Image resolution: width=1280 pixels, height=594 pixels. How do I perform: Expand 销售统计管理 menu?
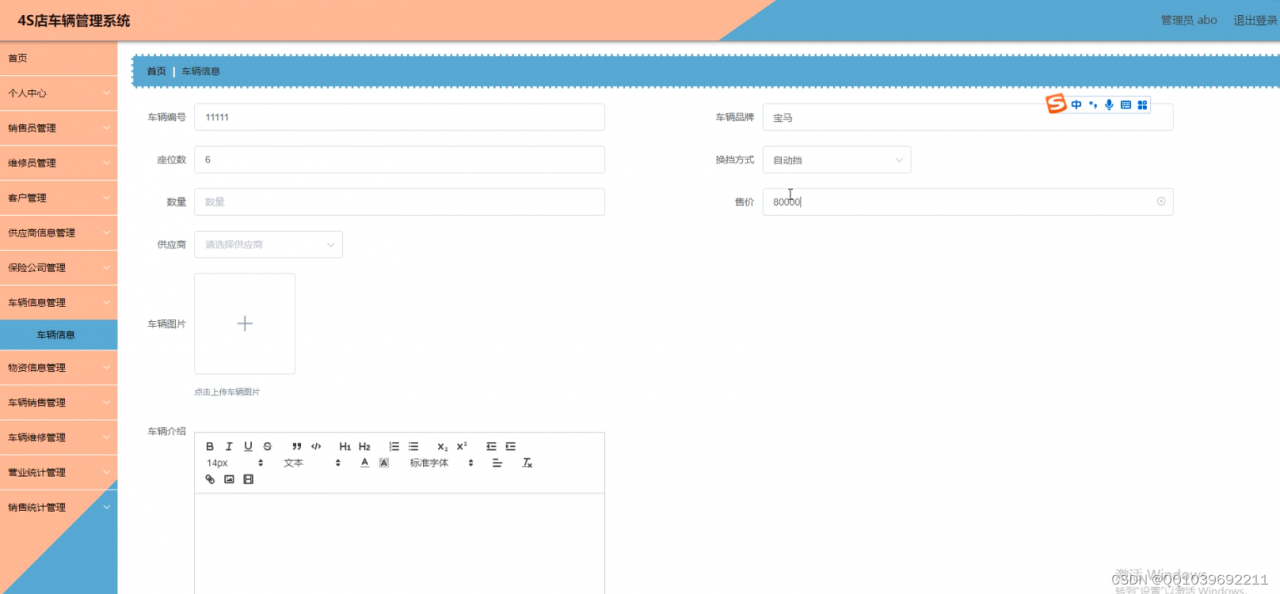[x=58, y=507]
